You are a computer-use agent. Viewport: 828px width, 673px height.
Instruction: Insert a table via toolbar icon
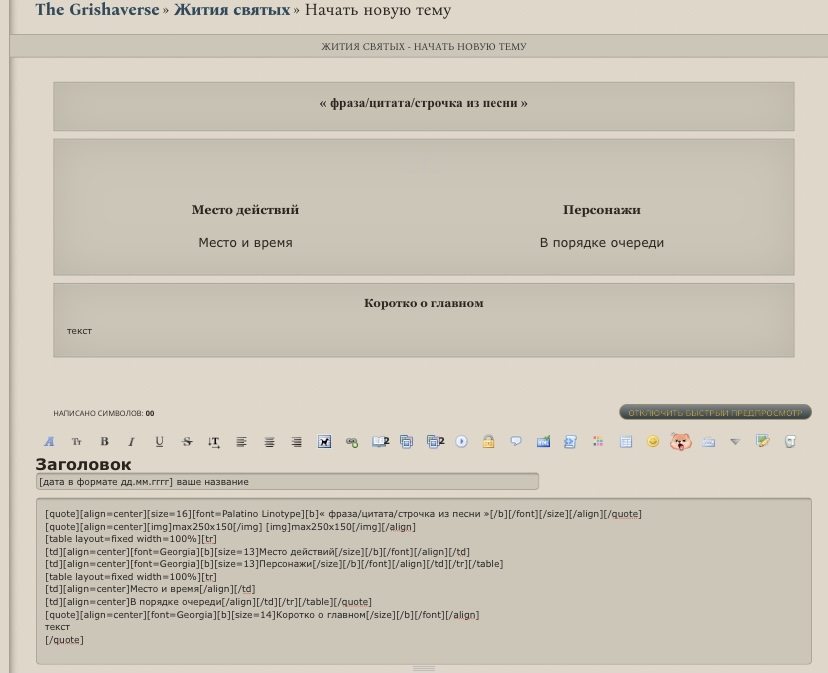click(626, 442)
